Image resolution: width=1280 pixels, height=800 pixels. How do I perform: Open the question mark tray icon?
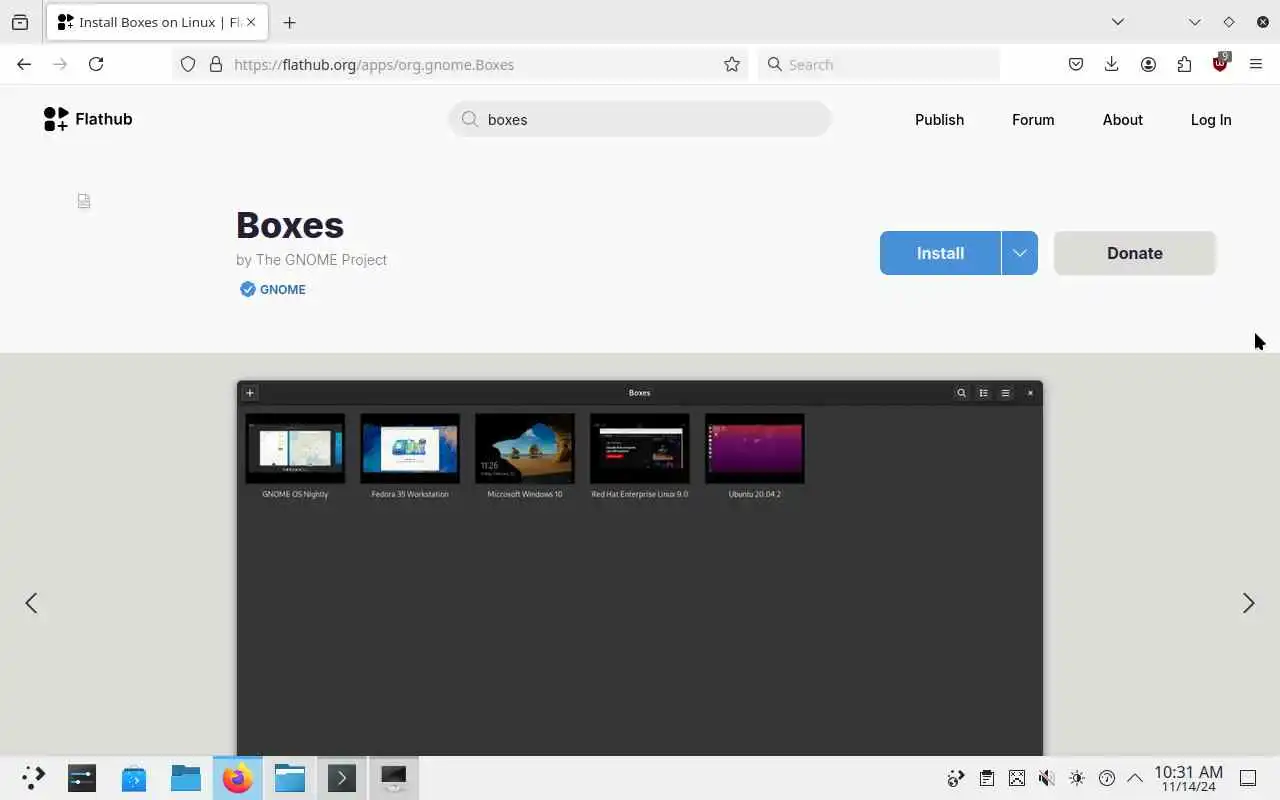(x=1106, y=778)
